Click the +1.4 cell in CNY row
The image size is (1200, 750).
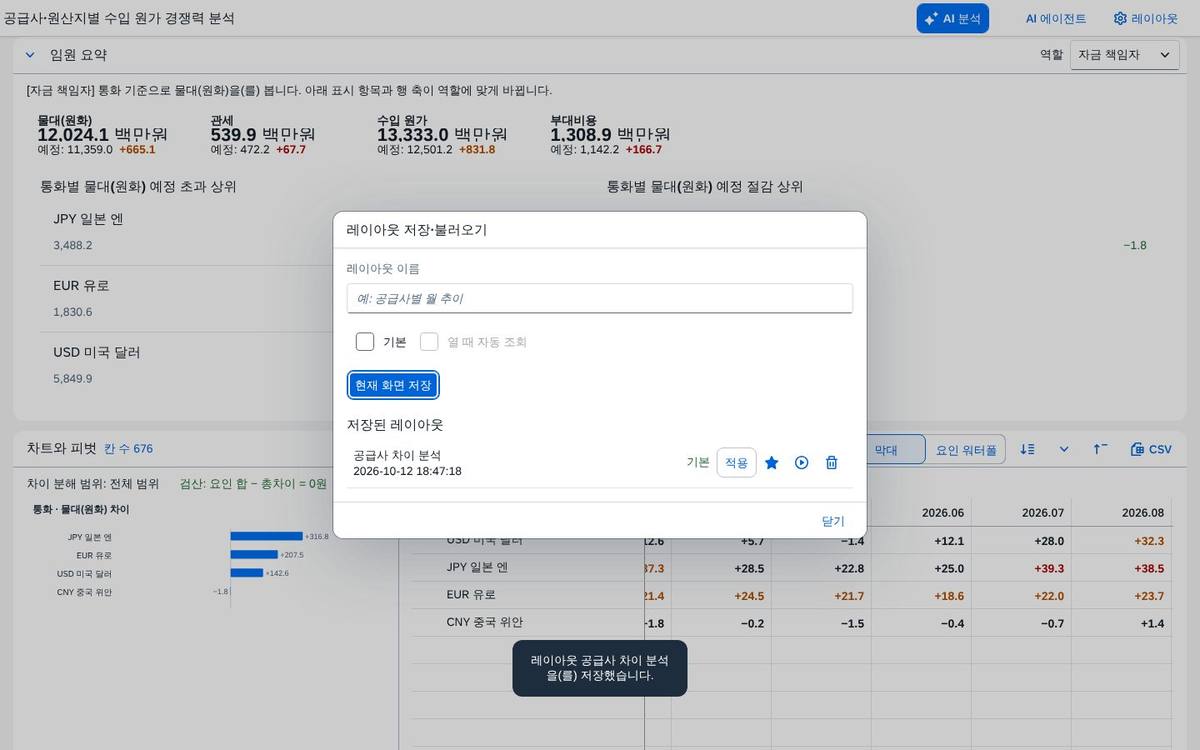[1153, 623]
